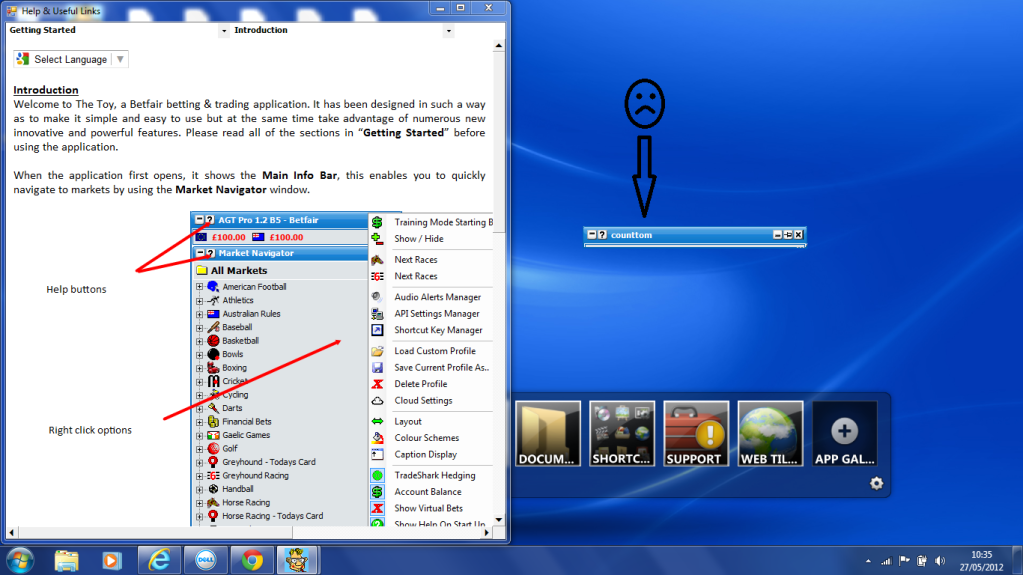1023x575 pixels.
Task: Choose API Settings Manager menu entry
Action: [436, 314]
